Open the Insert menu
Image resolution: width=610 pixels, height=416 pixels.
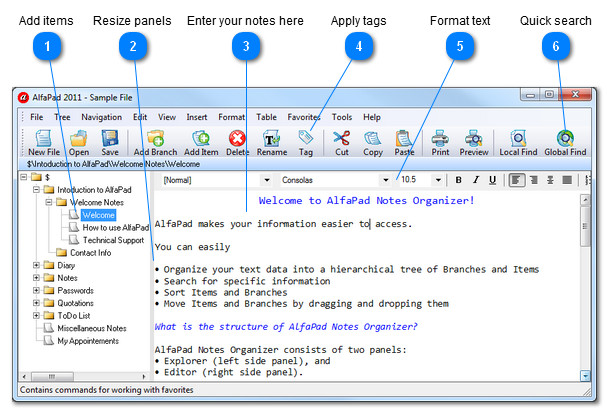click(x=197, y=117)
